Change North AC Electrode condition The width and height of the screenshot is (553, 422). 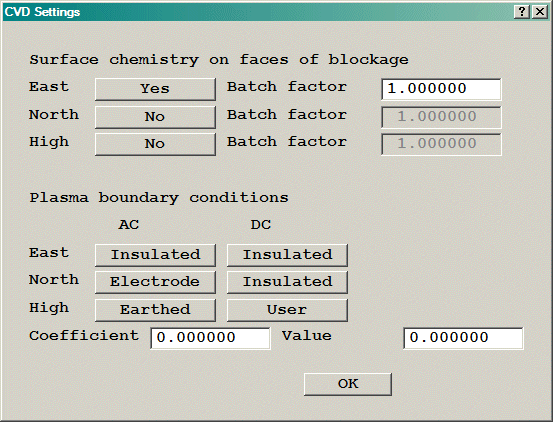155,282
